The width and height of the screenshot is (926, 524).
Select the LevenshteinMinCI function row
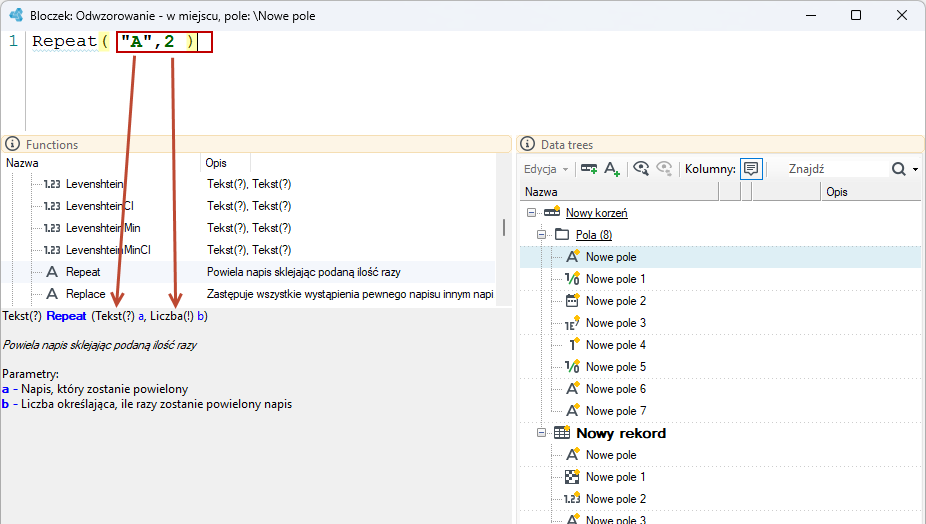[248, 250]
